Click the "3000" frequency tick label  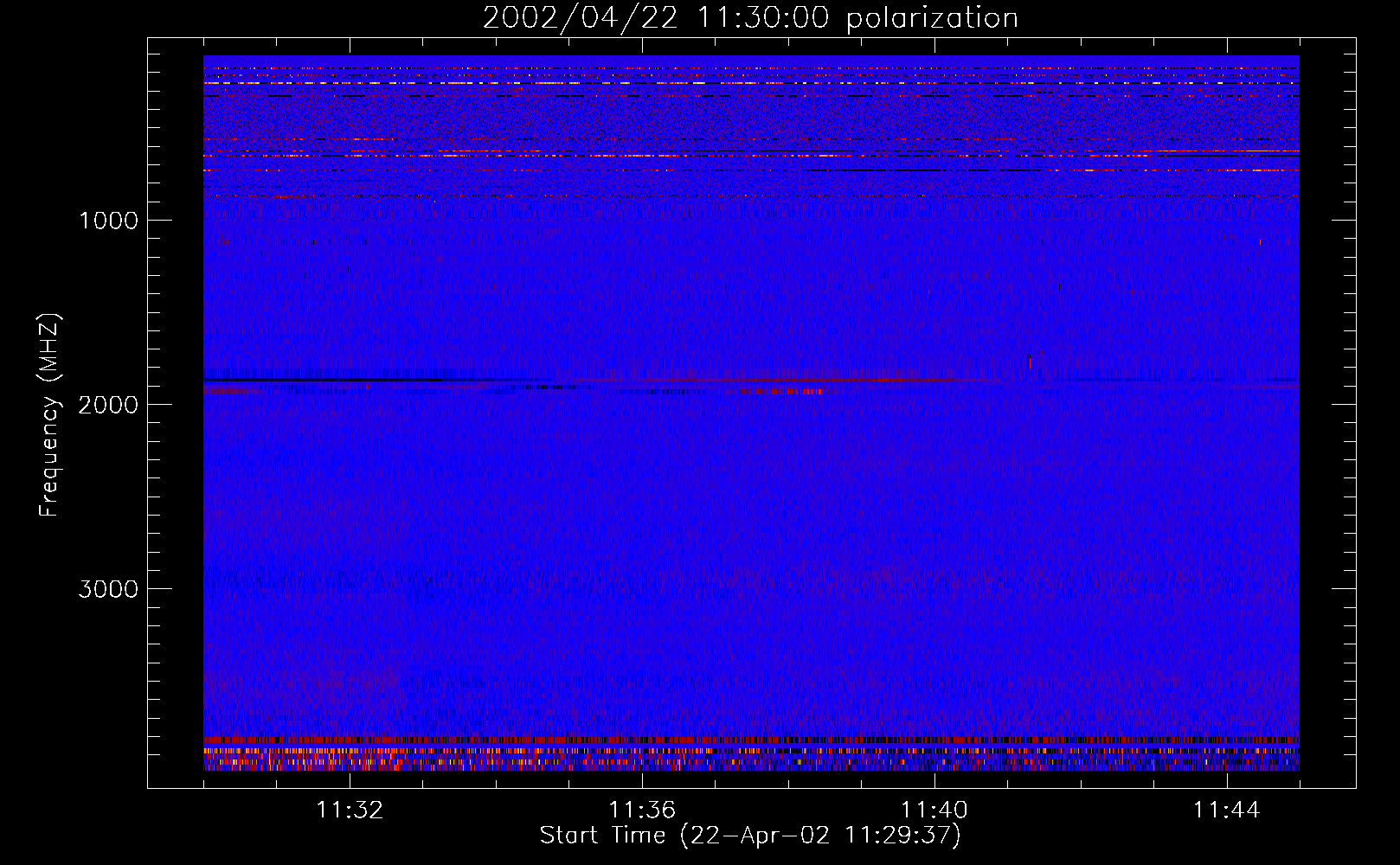(x=108, y=589)
